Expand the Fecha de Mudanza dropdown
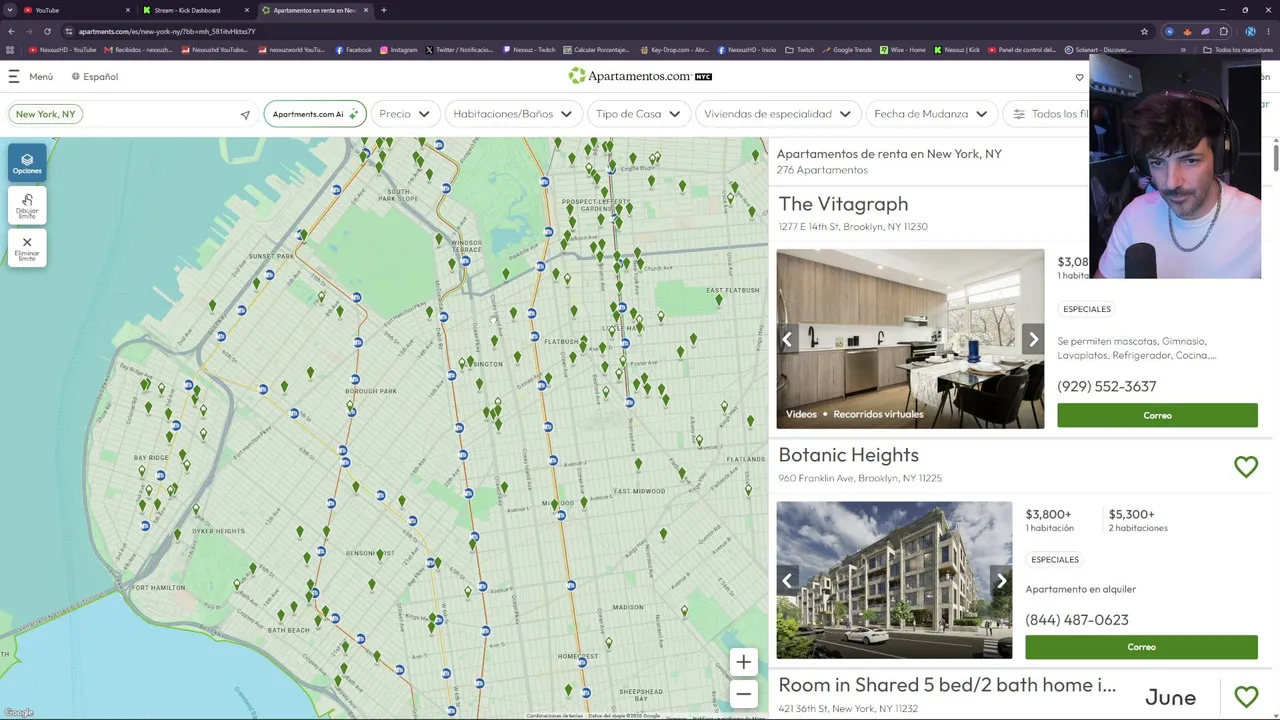Viewport: 1280px width, 720px height. [930, 114]
